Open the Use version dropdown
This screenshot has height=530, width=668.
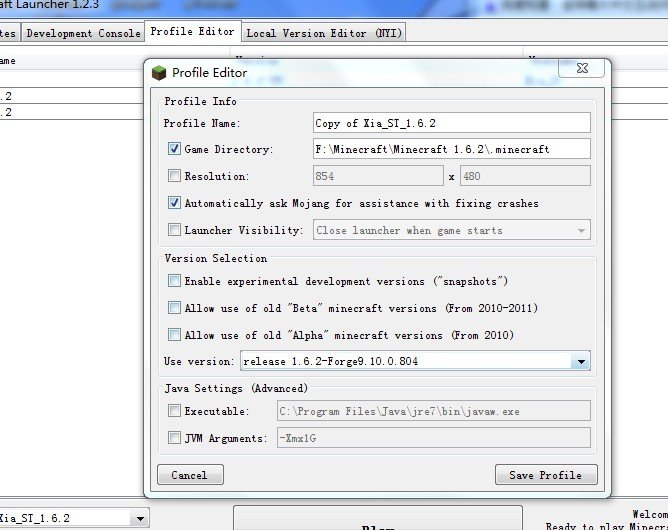point(580,361)
